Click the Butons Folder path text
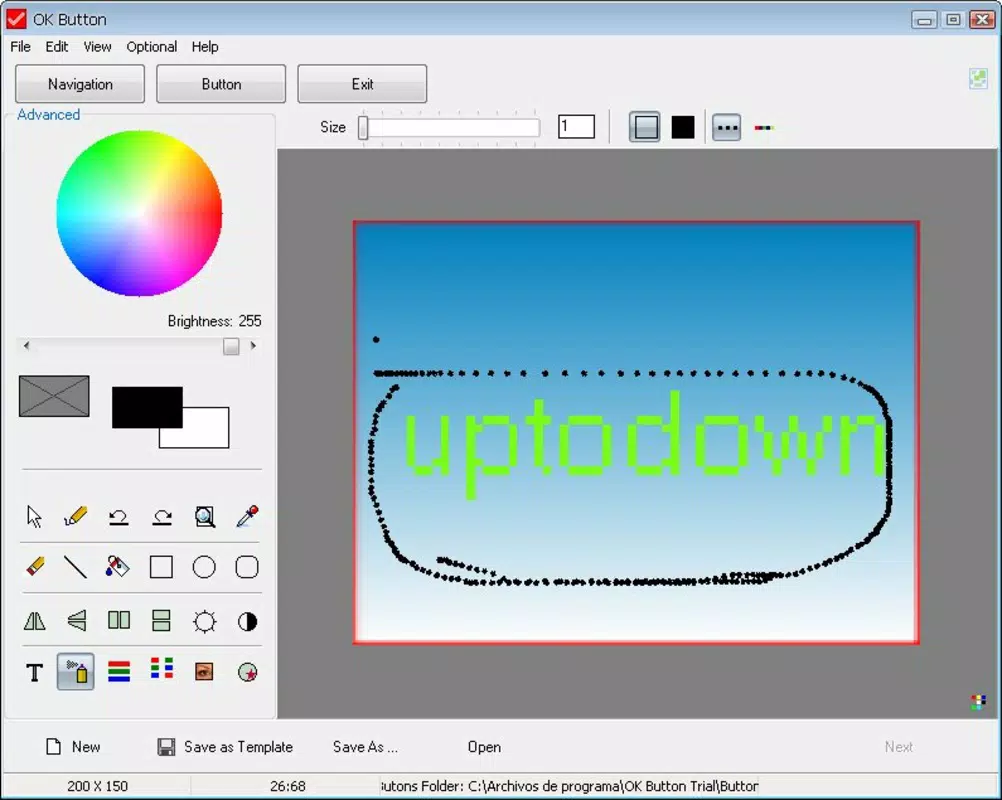 (x=569, y=786)
